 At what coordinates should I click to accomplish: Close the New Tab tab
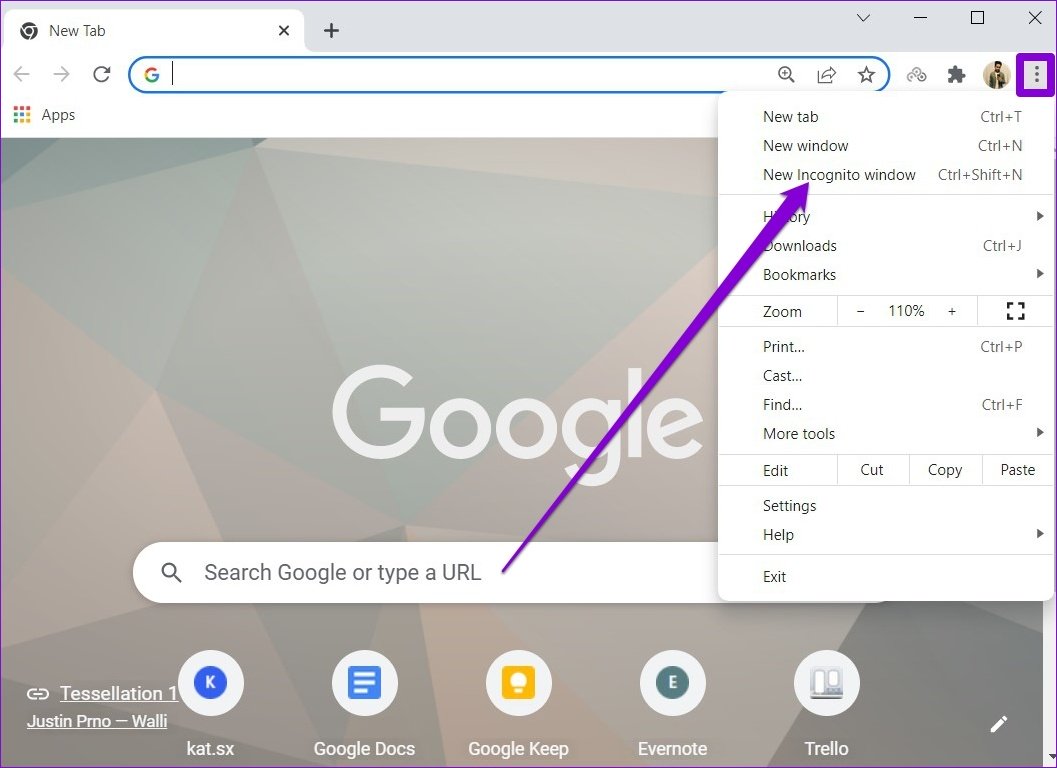click(x=284, y=30)
